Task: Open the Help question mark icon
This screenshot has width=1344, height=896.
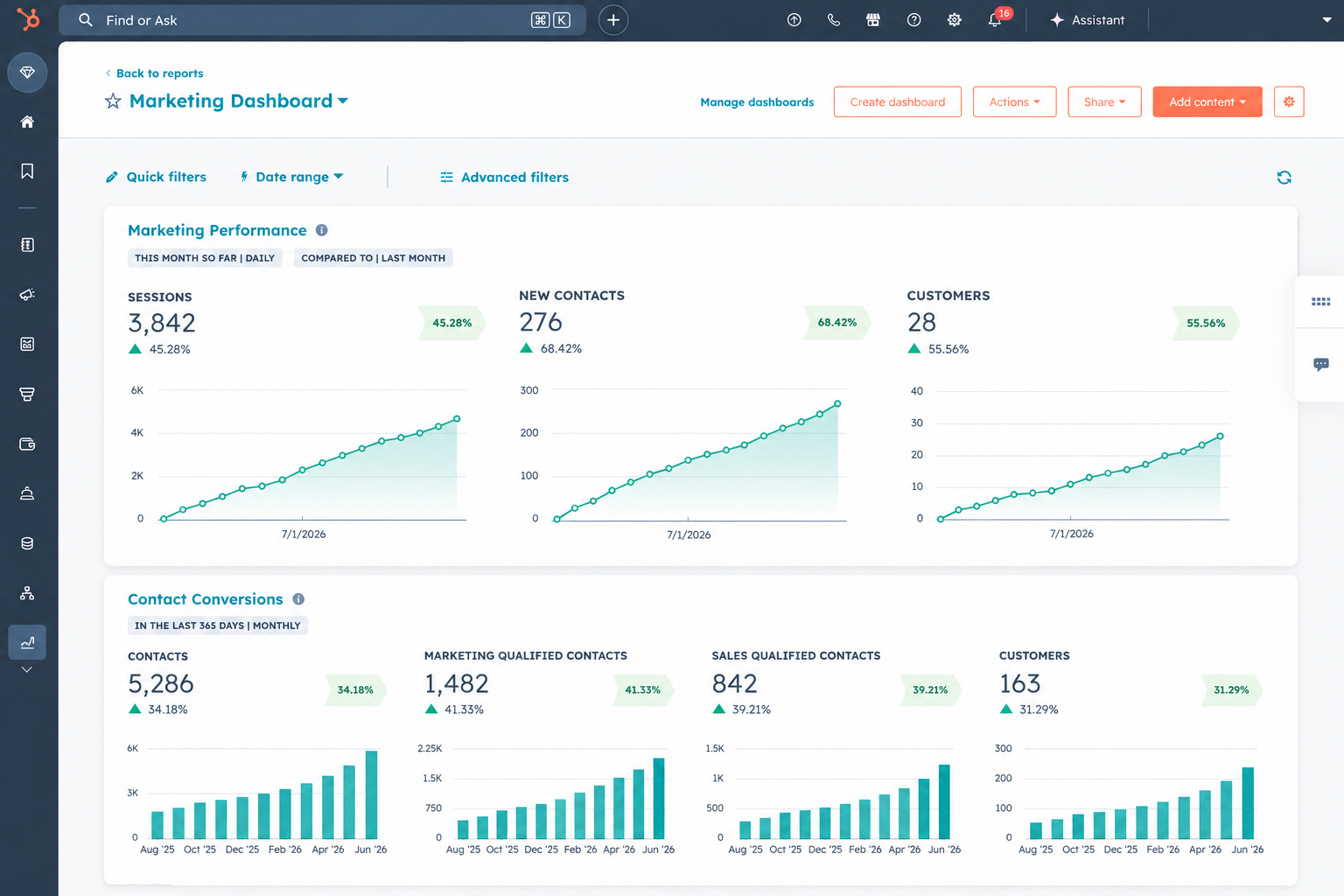Action: coord(913,20)
